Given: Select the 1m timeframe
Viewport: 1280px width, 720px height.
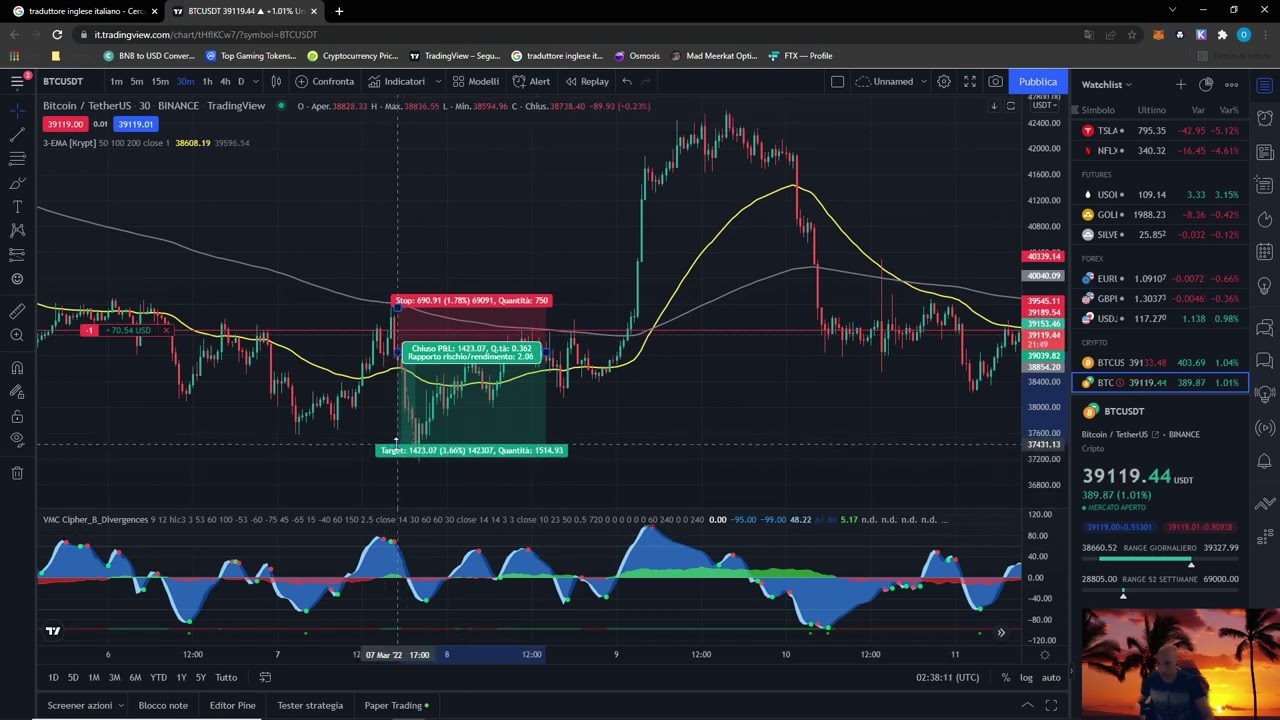Looking at the screenshot, I should click(116, 81).
